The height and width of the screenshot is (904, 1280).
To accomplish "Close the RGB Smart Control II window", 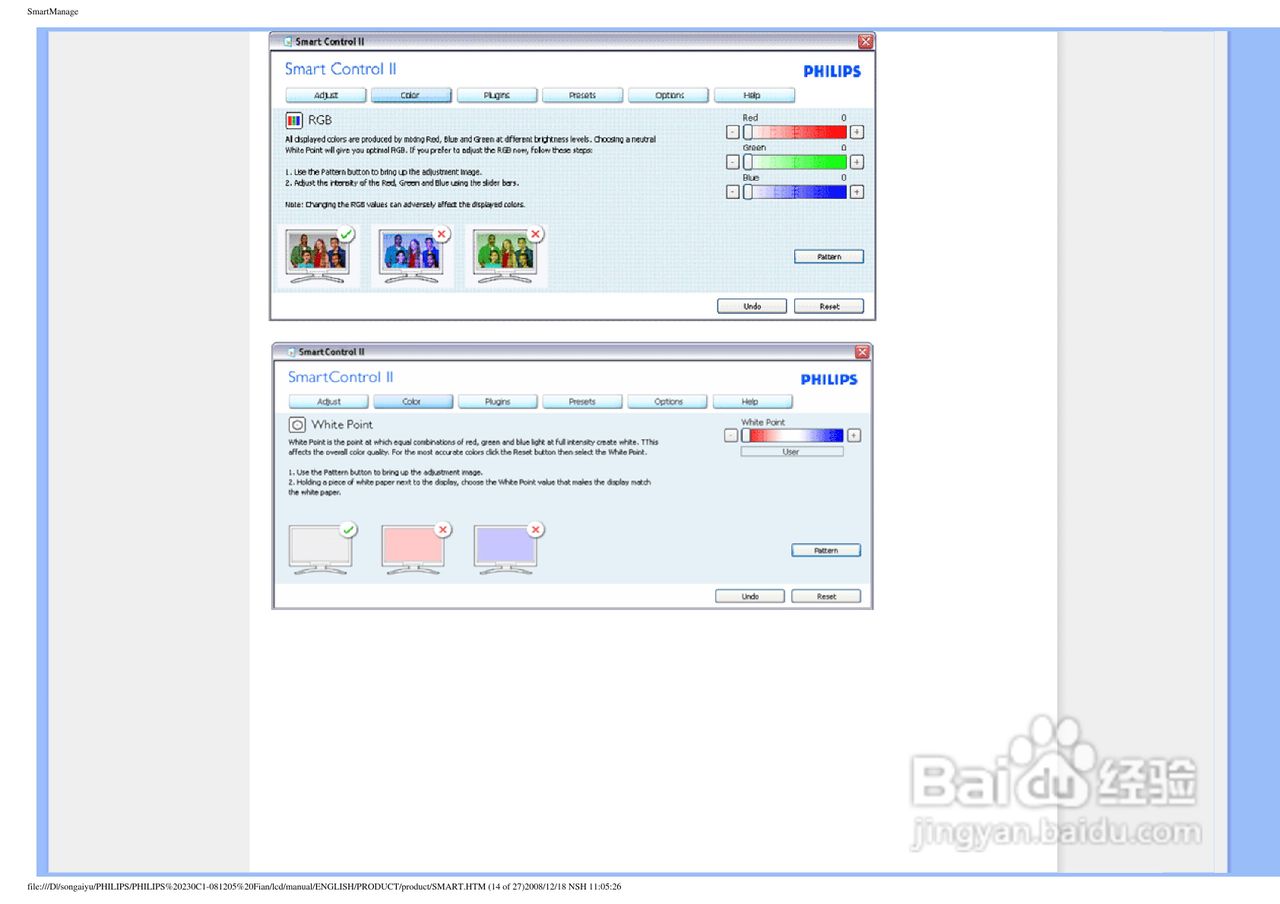I will tap(865, 41).
